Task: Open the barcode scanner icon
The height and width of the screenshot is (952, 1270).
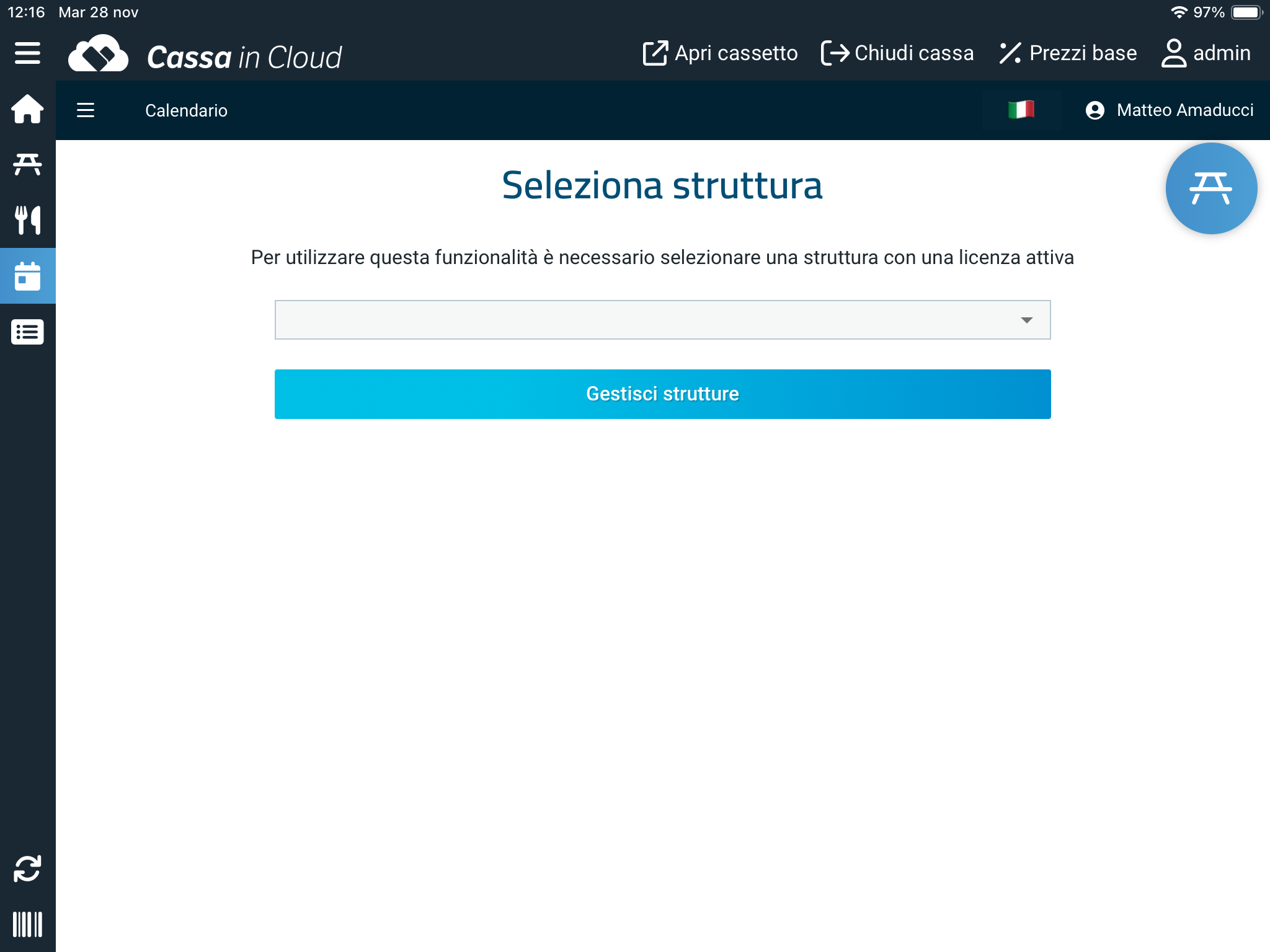Action: pos(27,924)
